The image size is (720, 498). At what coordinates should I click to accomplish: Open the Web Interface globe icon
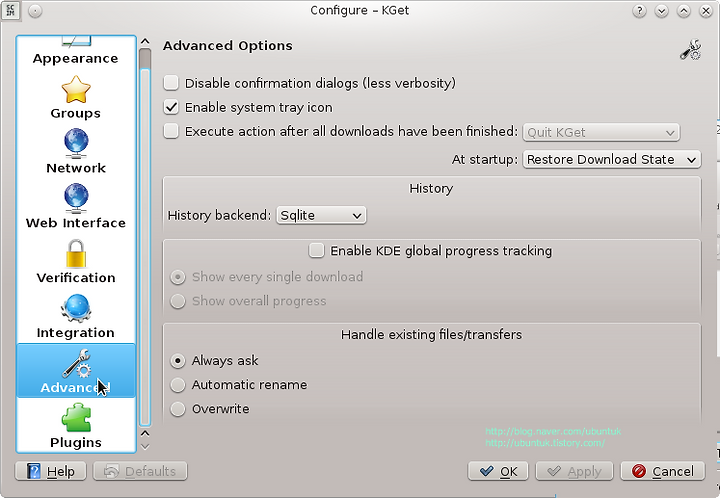[76, 198]
